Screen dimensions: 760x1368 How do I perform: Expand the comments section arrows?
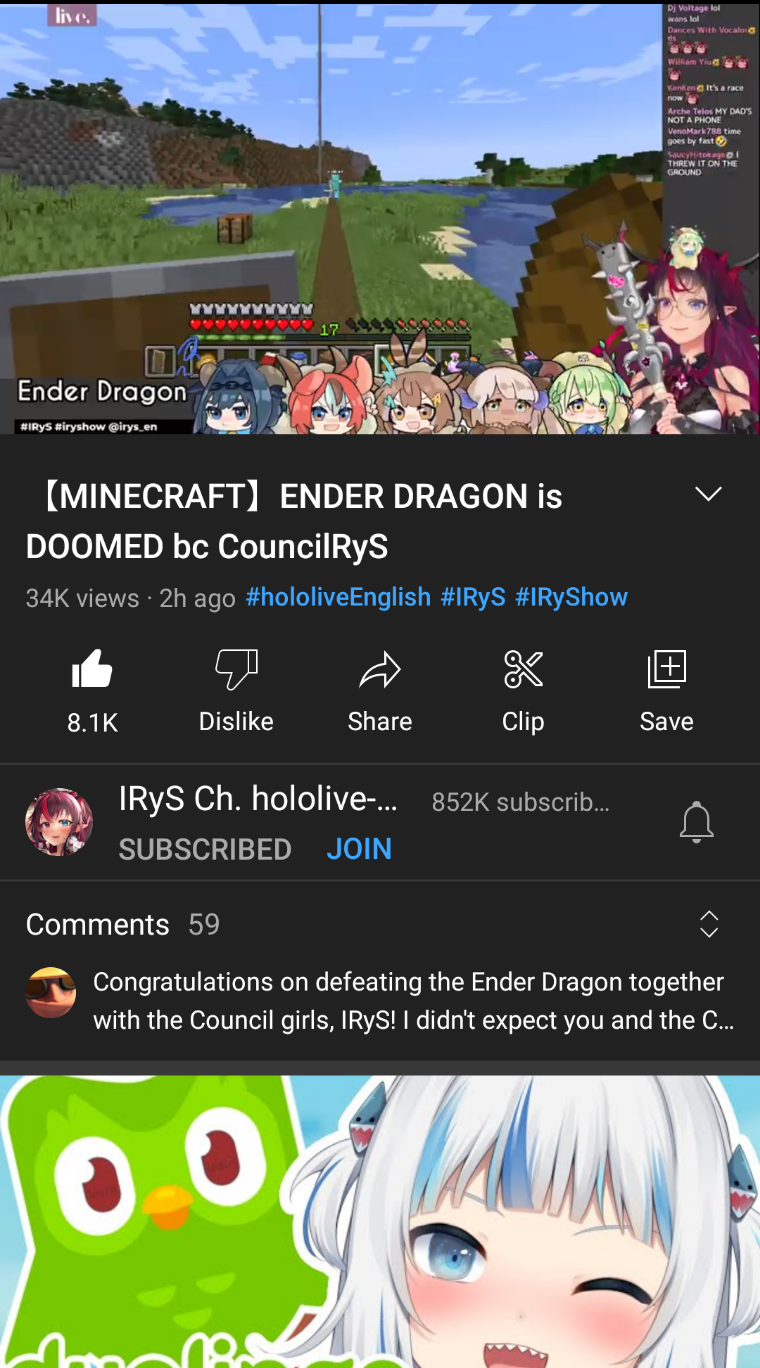(709, 924)
